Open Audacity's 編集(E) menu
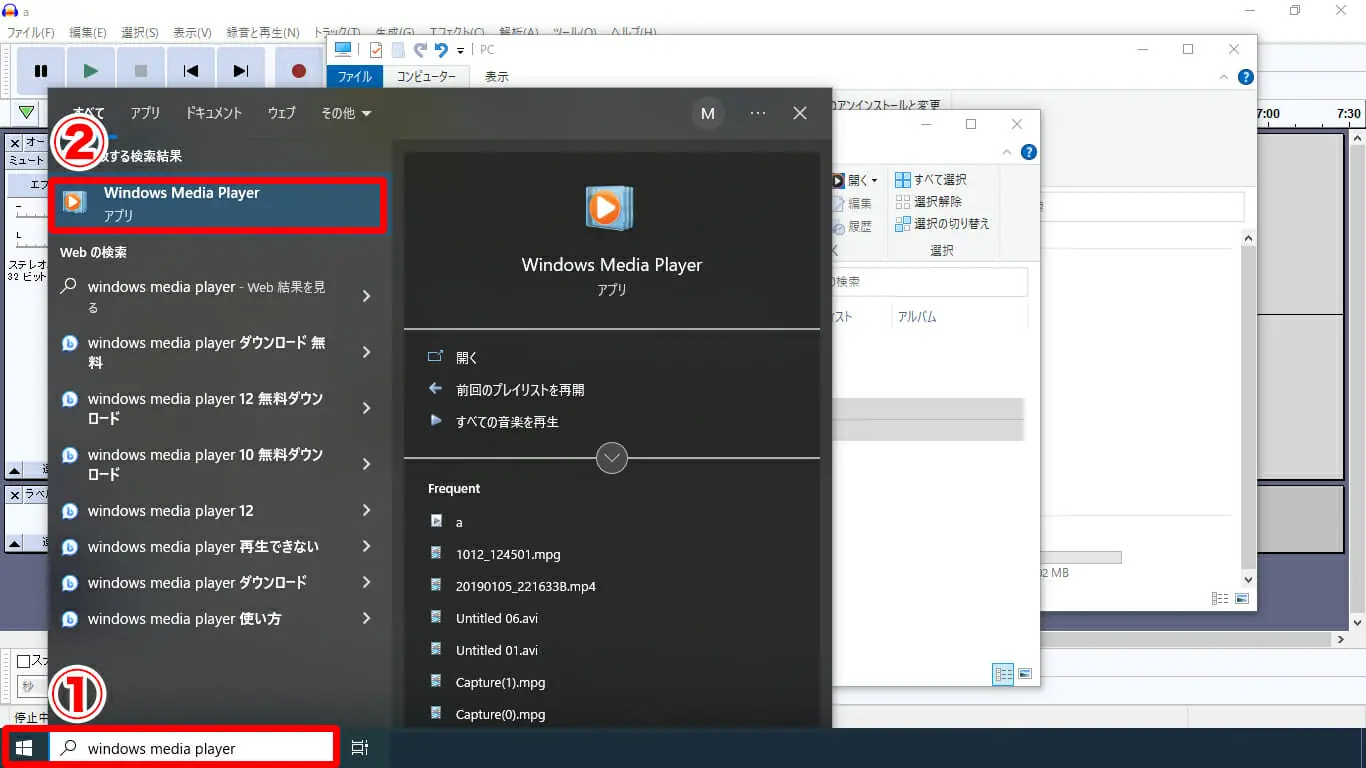1366x768 pixels. pyautogui.click(x=88, y=33)
